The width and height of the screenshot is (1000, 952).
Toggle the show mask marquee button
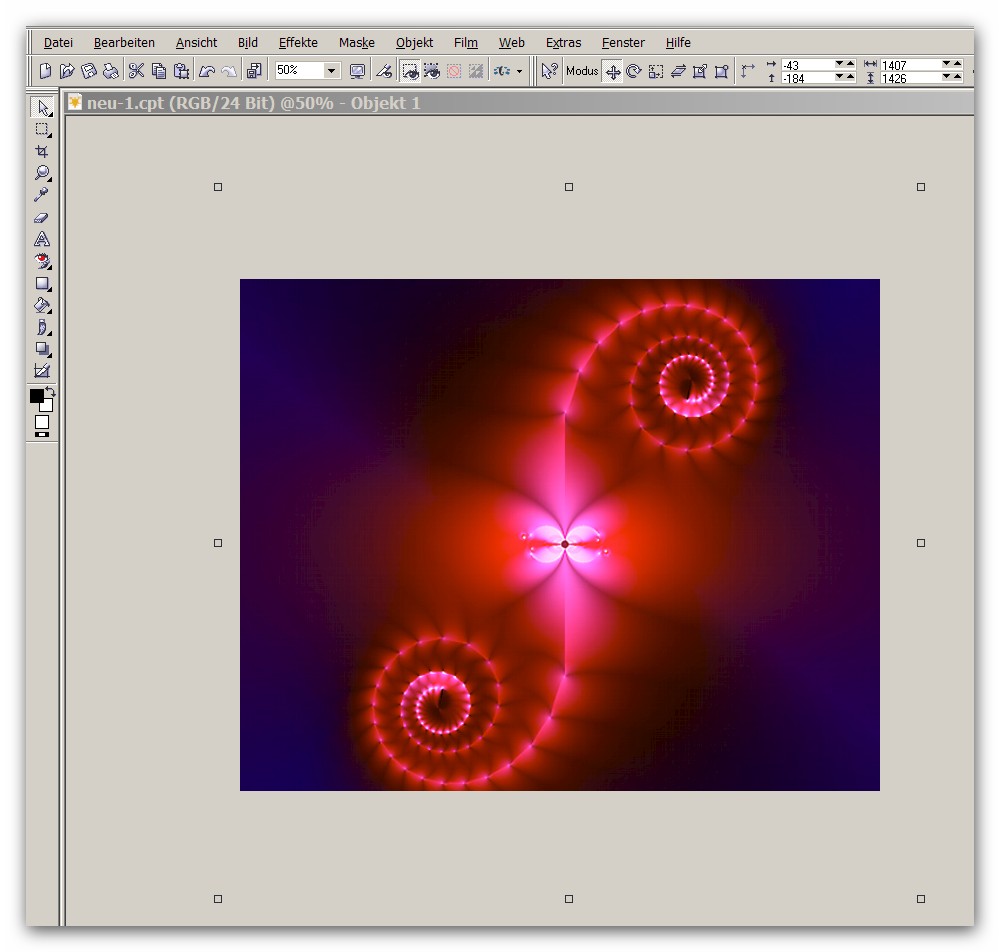410,71
